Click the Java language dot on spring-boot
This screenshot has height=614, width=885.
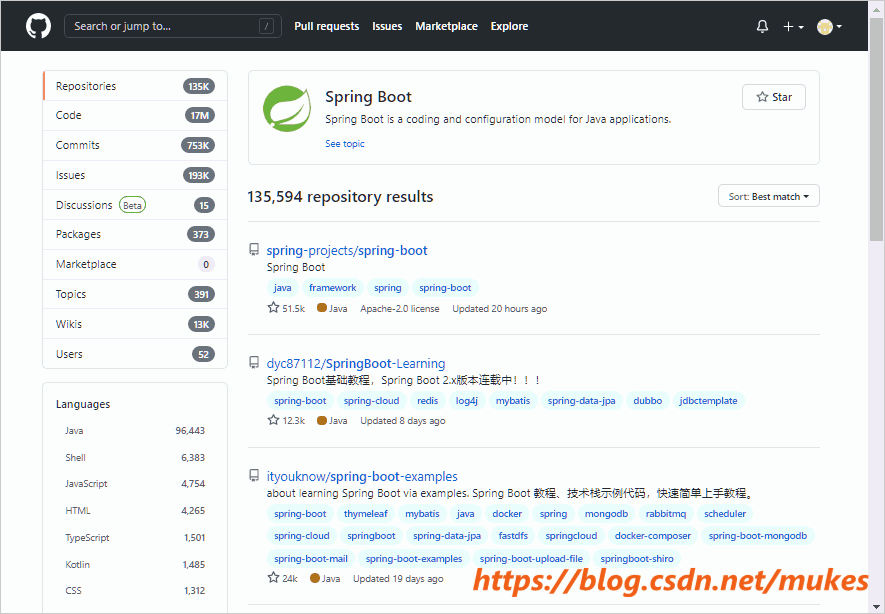(322, 308)
